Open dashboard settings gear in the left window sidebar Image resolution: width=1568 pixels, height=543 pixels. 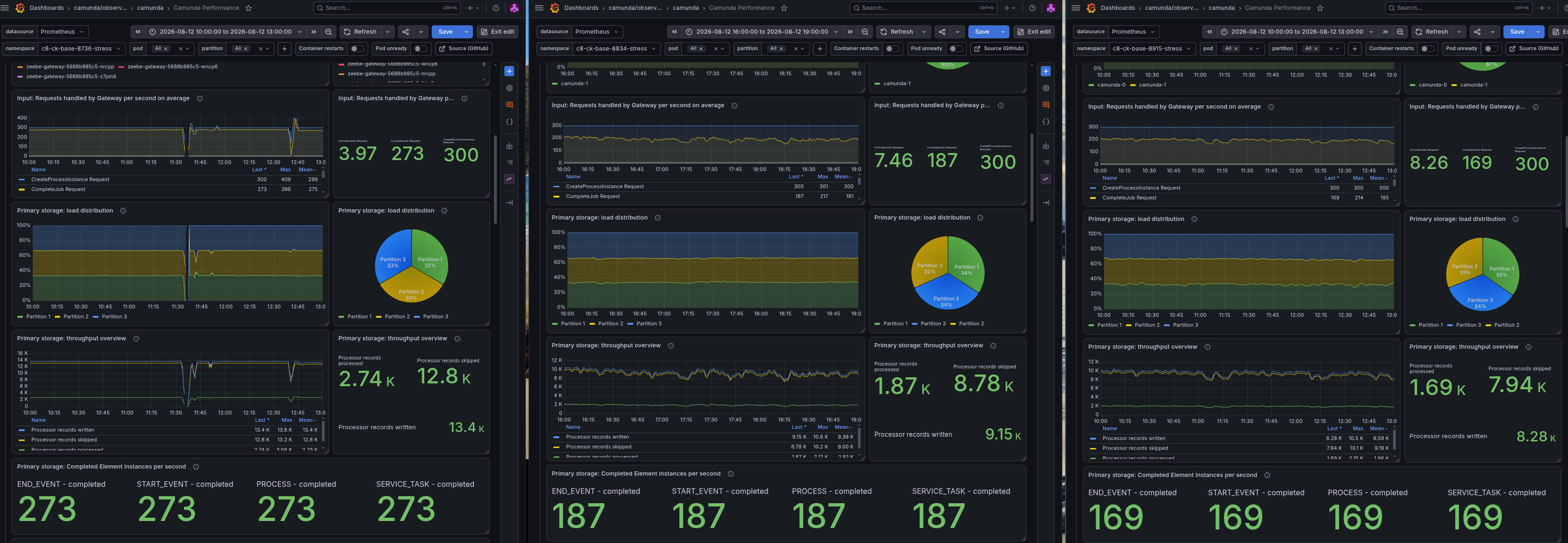point(509,88)
